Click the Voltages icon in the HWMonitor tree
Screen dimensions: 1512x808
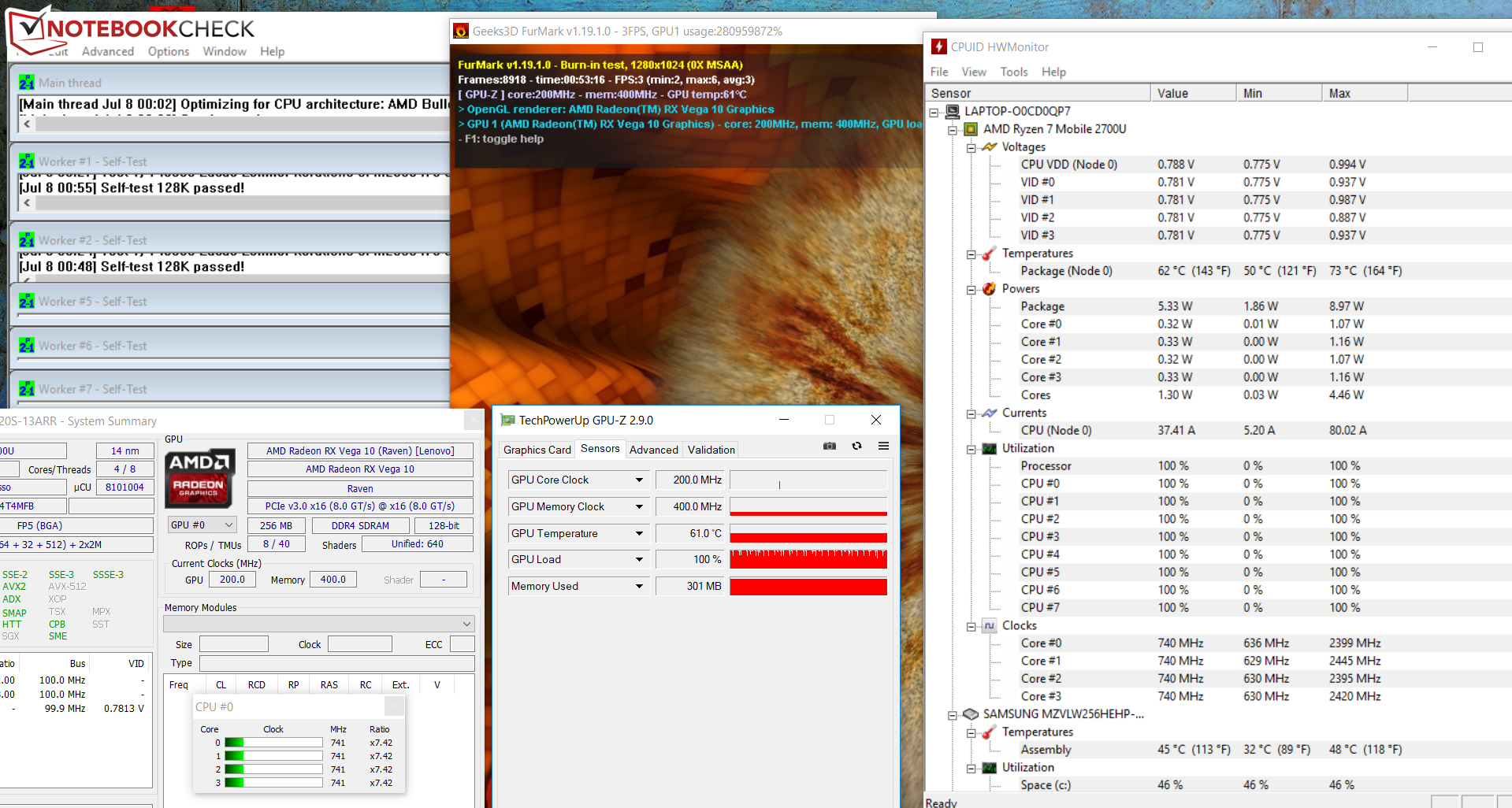[x=990, y=147]
